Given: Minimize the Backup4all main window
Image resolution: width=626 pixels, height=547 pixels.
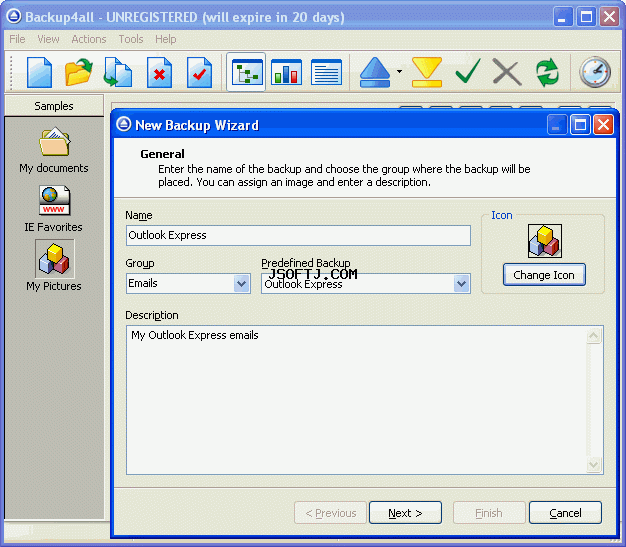Looking at the screenshot, I should point(562,17).
